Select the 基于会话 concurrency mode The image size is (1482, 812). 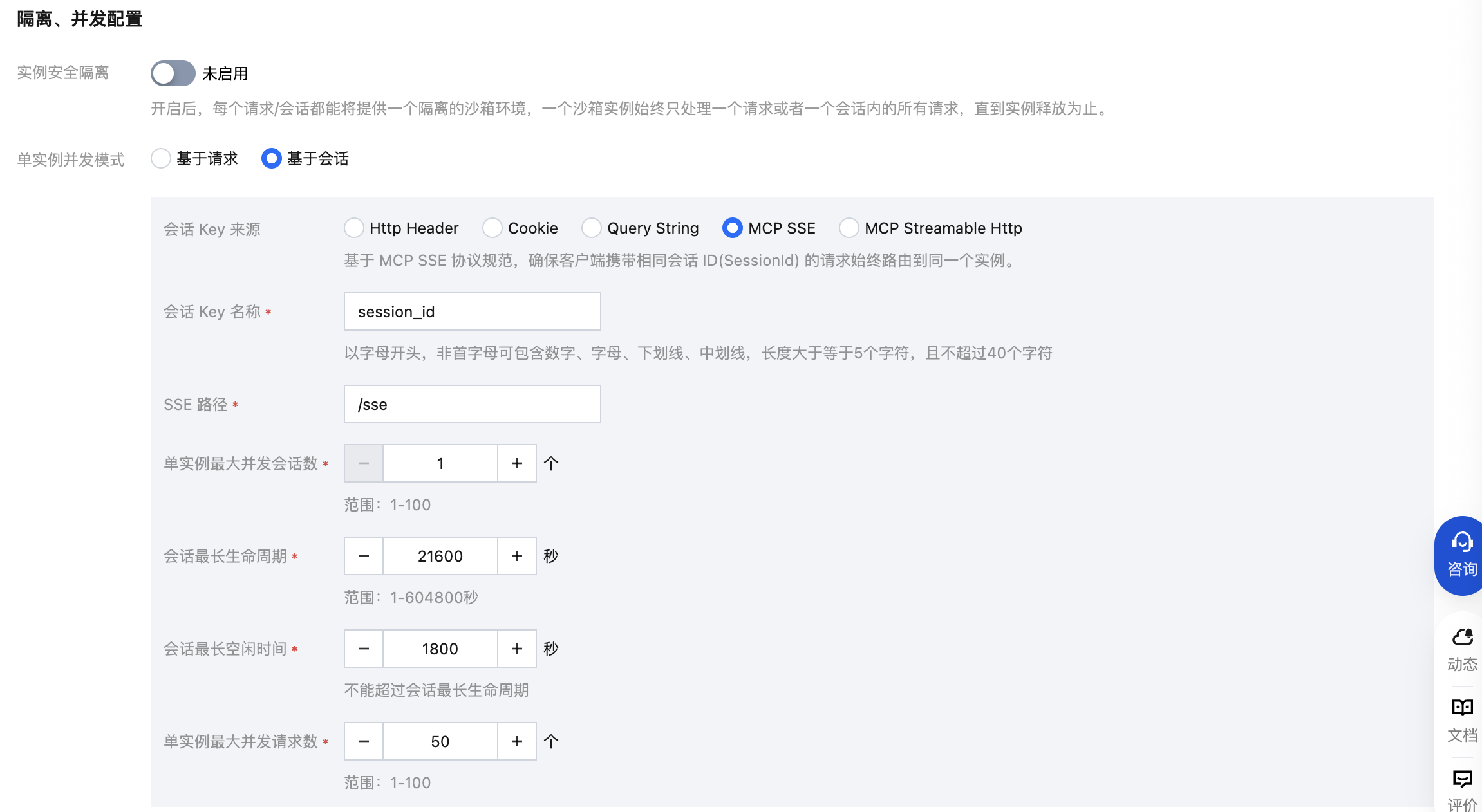(x=272, y=158)
